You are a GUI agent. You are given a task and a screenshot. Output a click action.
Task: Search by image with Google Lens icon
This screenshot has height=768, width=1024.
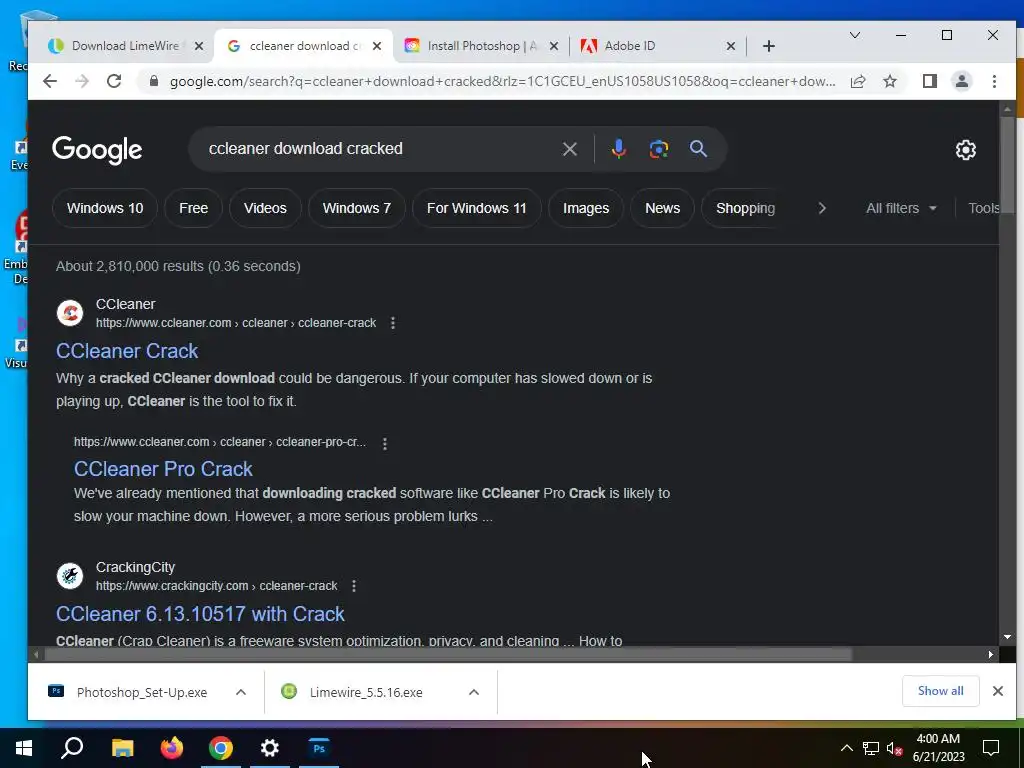[658, 149]
